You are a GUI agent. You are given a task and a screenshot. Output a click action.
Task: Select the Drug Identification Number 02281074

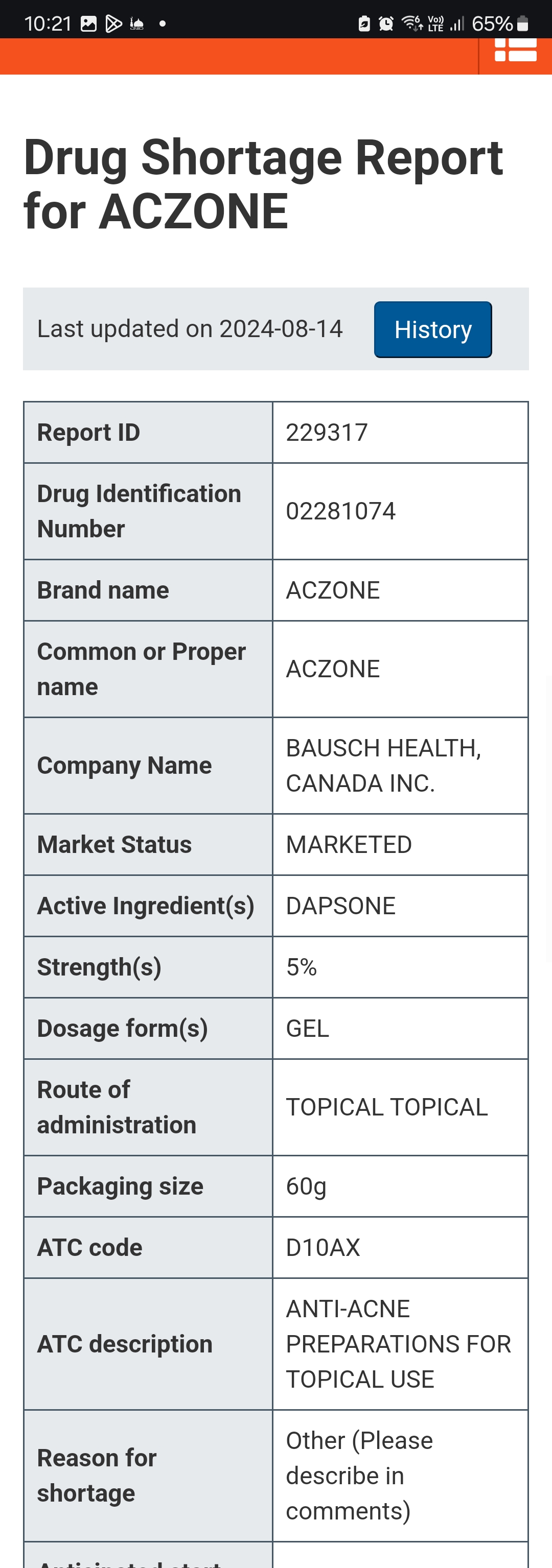(340, 511)
